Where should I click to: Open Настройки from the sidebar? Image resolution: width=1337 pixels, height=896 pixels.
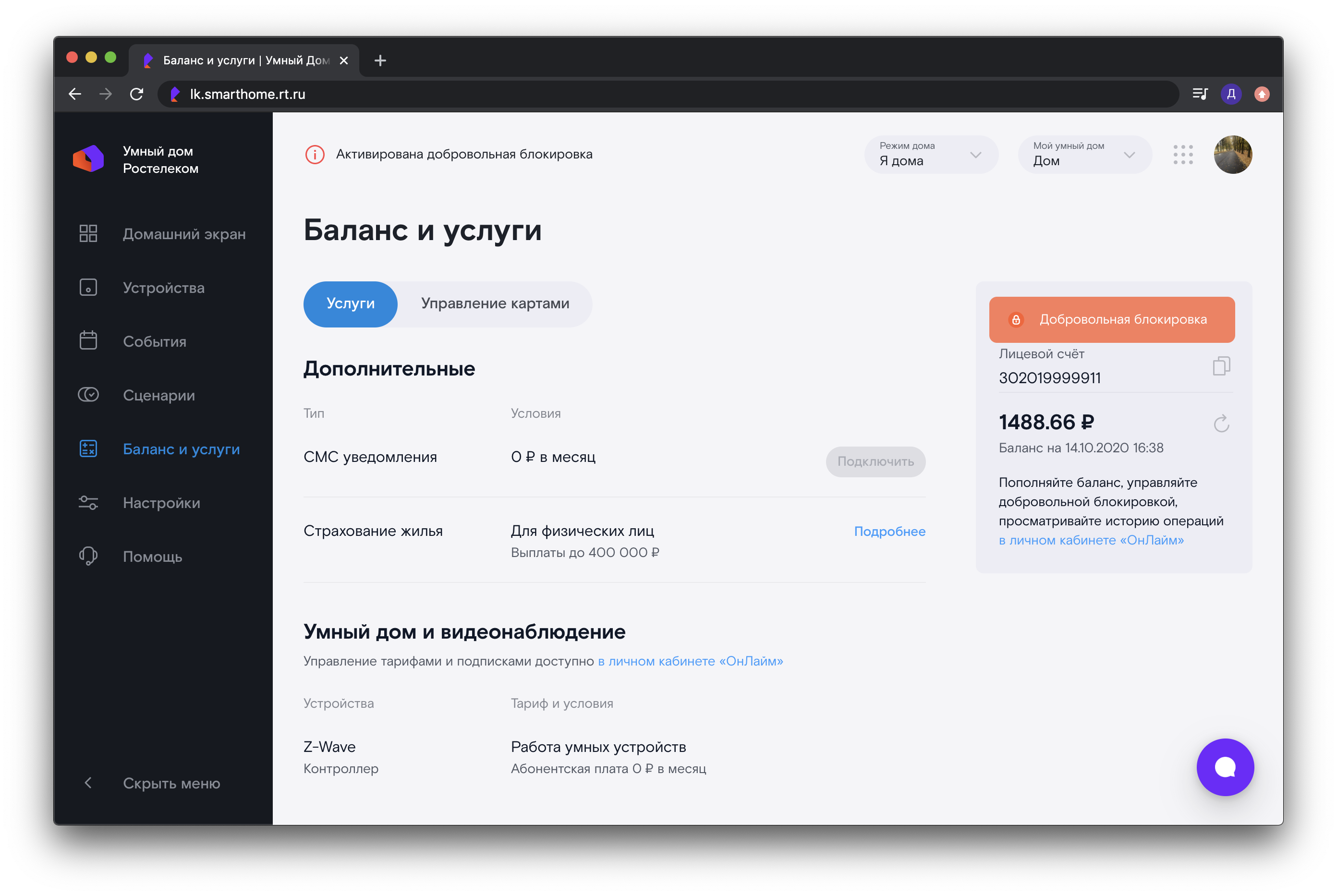tap(161, 503)
